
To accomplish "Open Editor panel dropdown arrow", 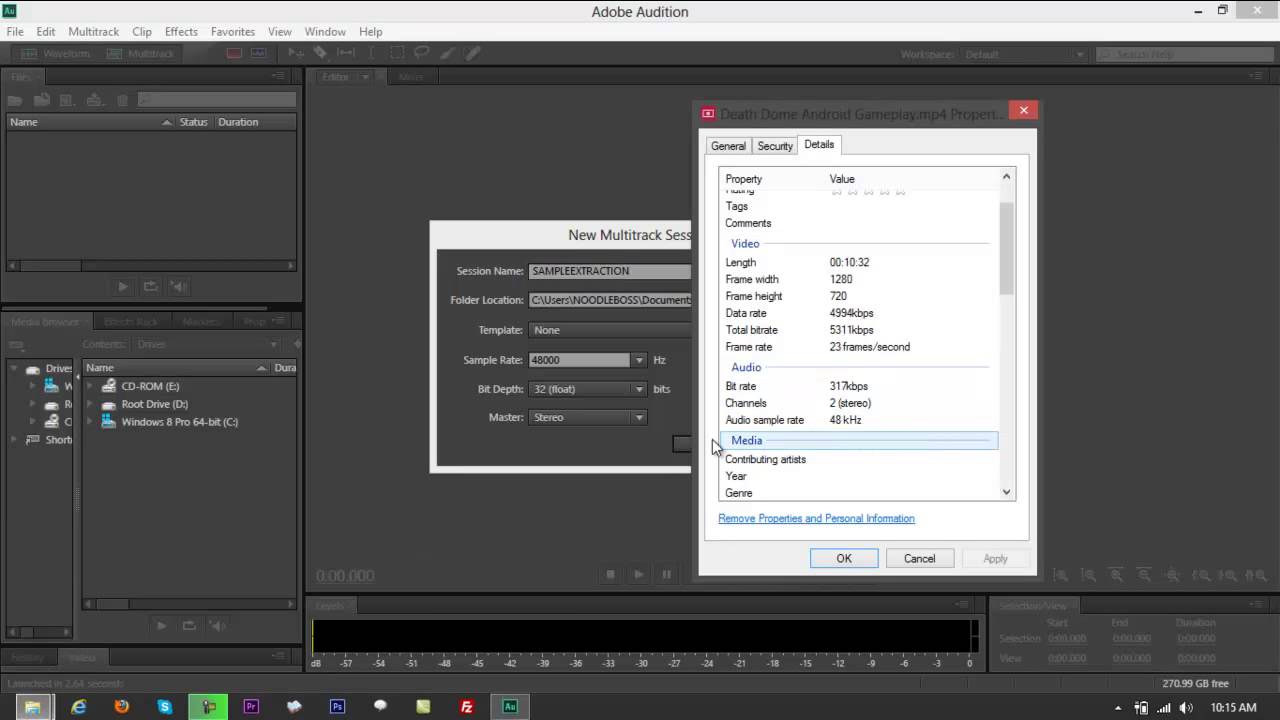I will (x=365, y=77).
